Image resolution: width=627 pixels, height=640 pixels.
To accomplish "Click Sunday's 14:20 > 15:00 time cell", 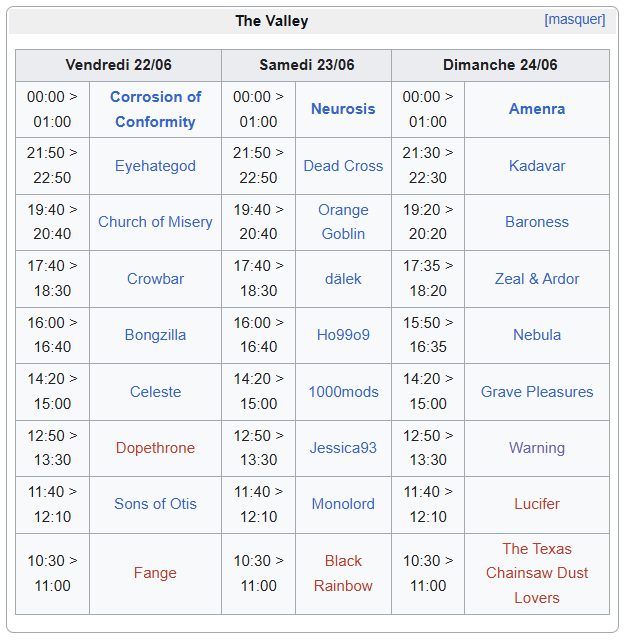I will click(428, 392).
